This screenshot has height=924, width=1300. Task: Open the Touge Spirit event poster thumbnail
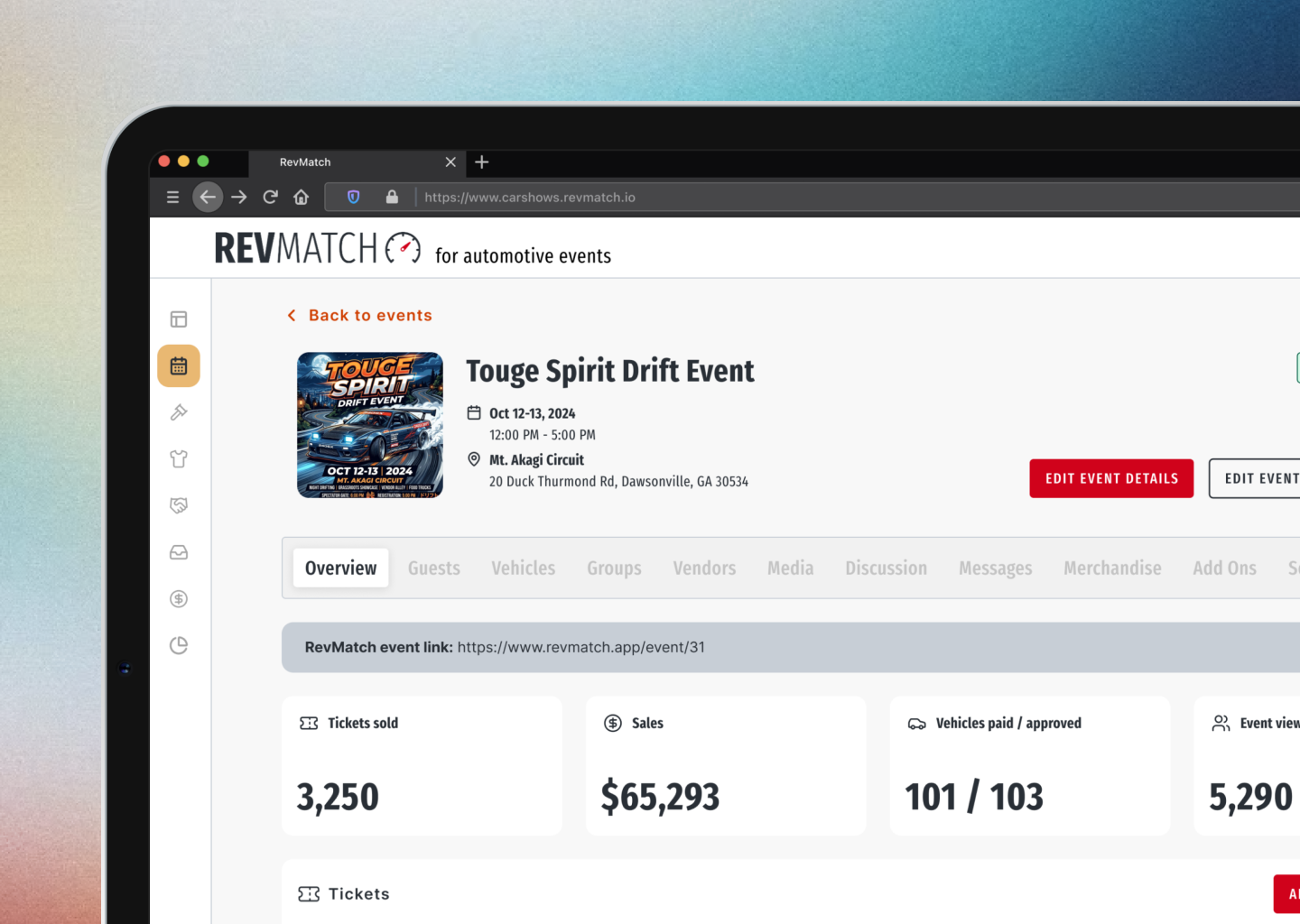[x=370, y=425]
